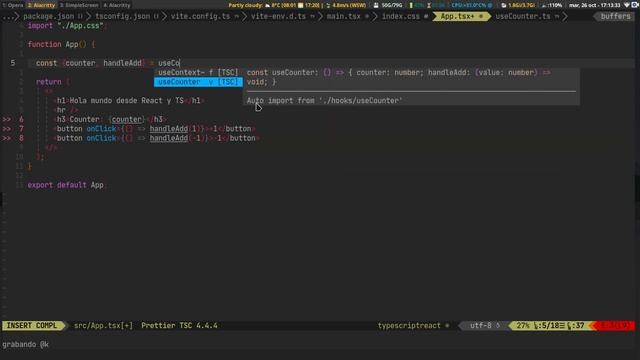Click the 'return' keyword

coord(49,82)
